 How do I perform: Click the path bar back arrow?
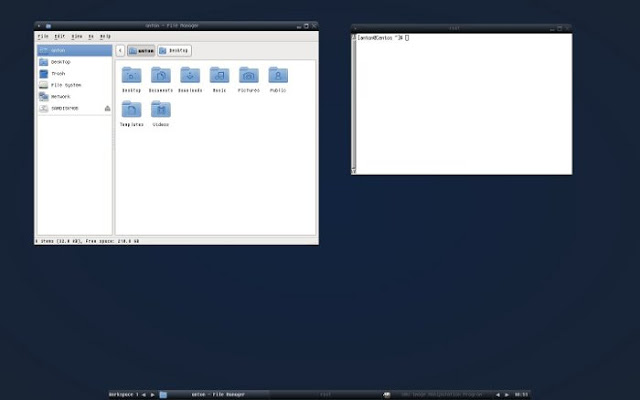pyautogui.click(x=120, y=51)
